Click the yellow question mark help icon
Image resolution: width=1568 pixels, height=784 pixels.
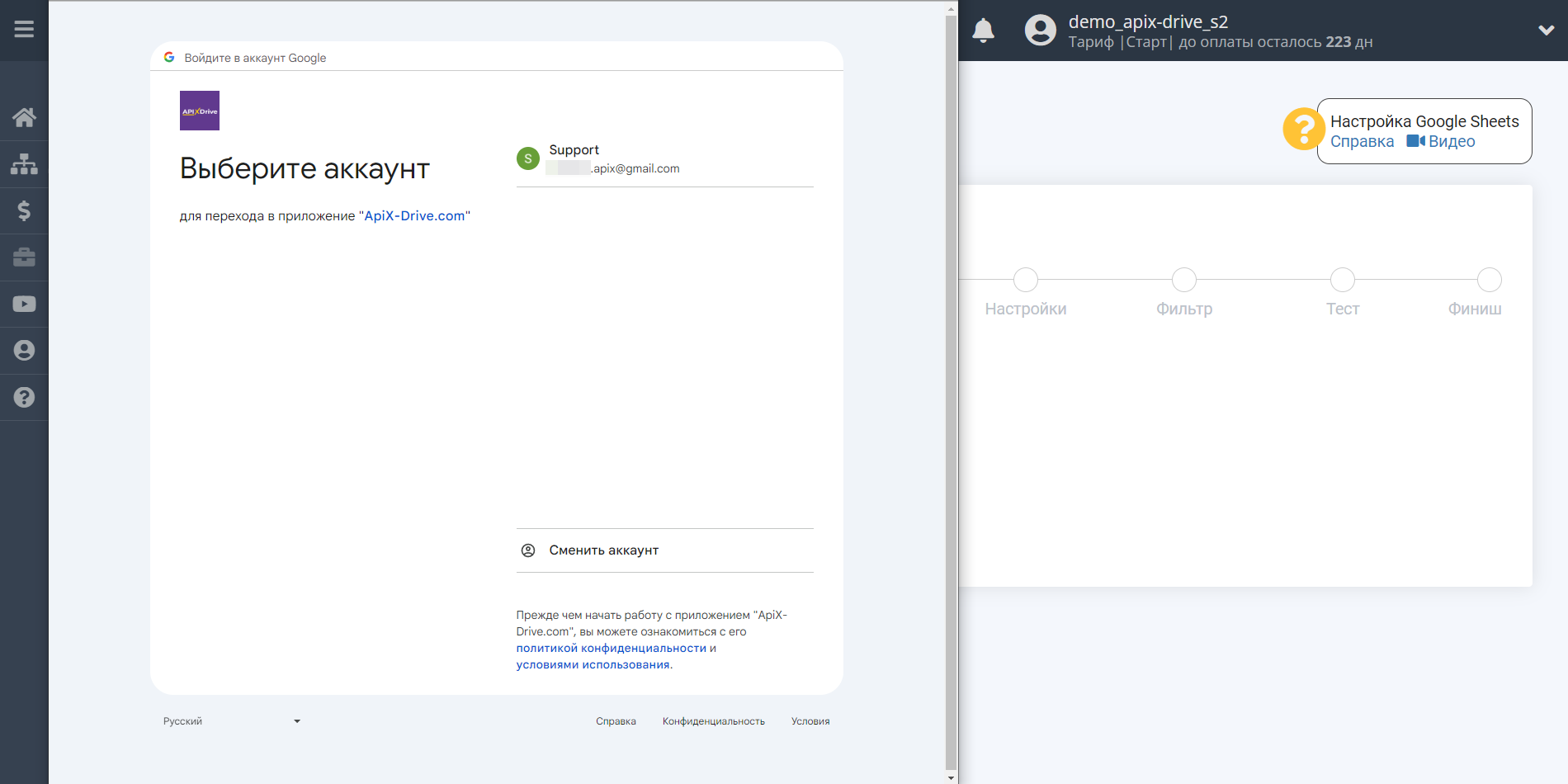tap(1303, 130)
